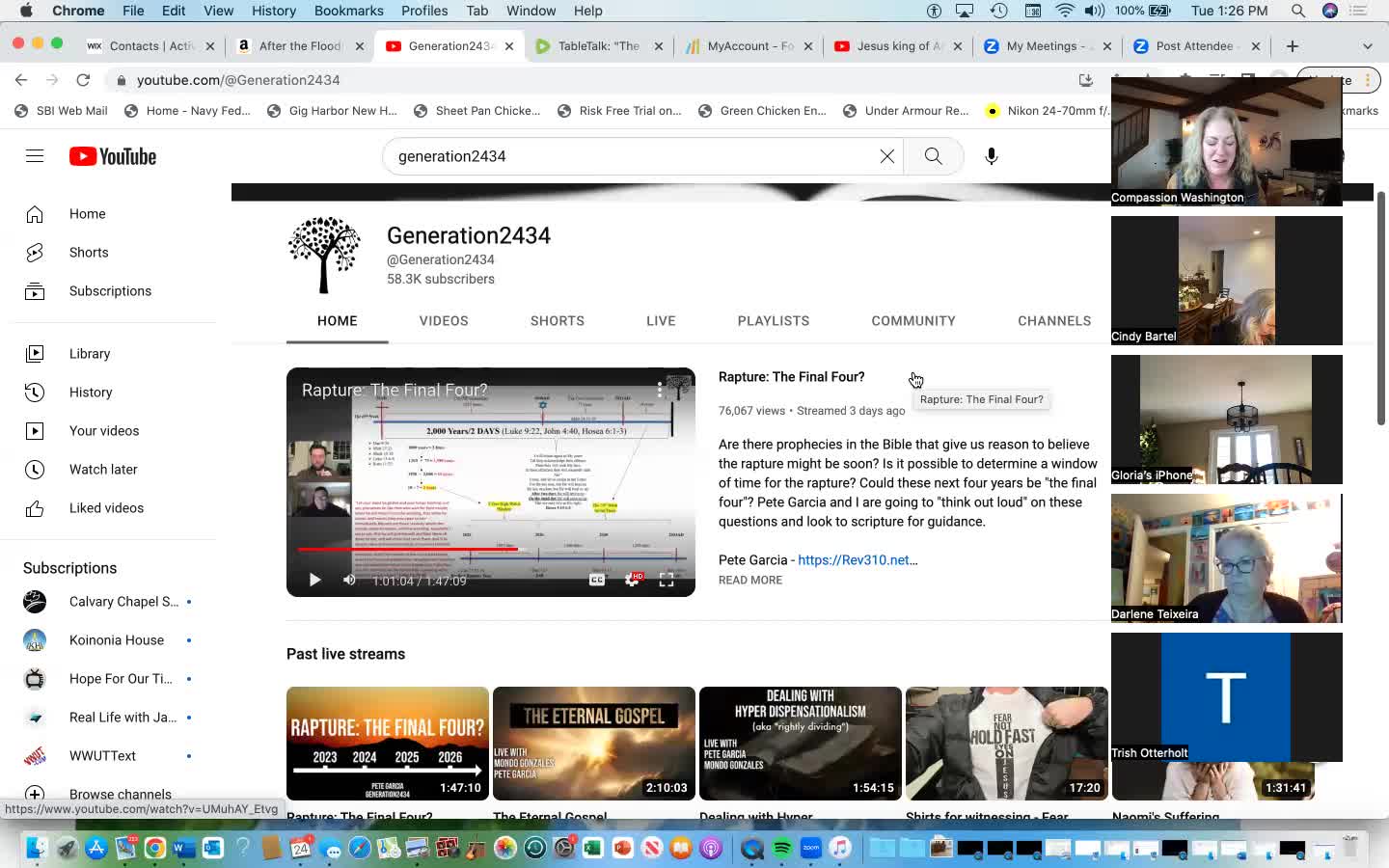Clear the search box with the X icon

(887, 156)
